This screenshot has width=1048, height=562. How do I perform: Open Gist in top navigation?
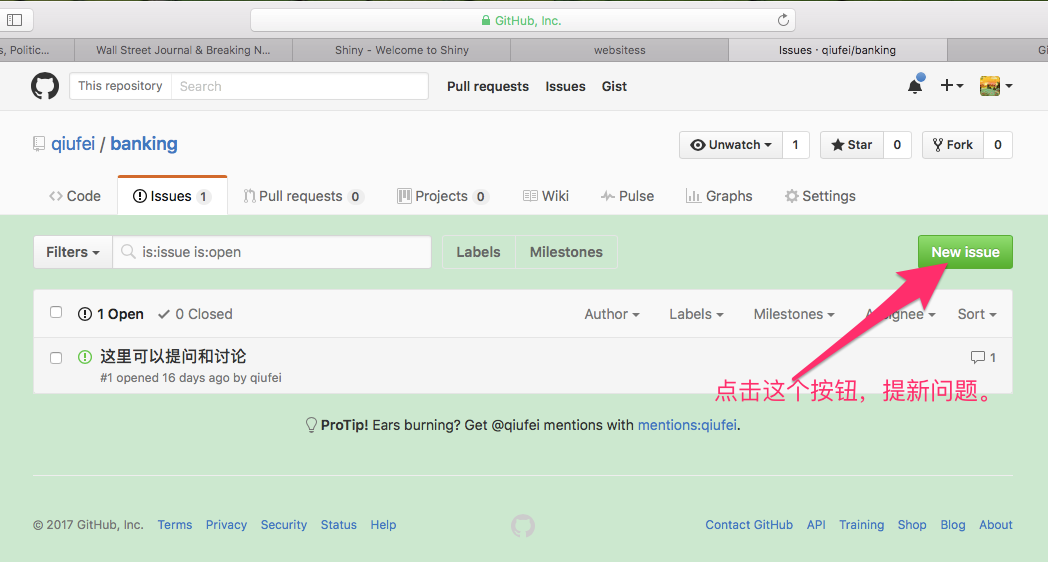pyautogui.click(x=614, y=86)
